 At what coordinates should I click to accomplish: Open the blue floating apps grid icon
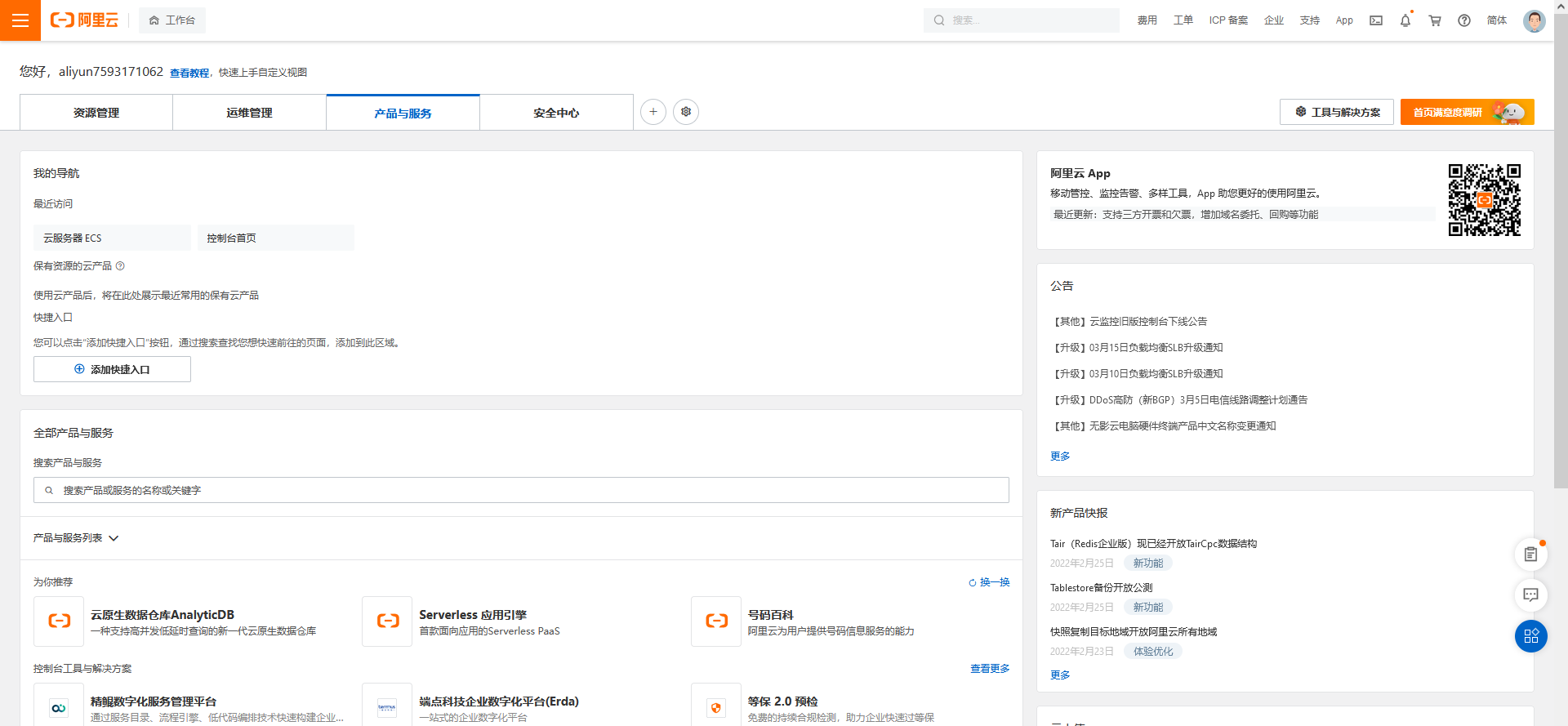tap(1531, 636)
